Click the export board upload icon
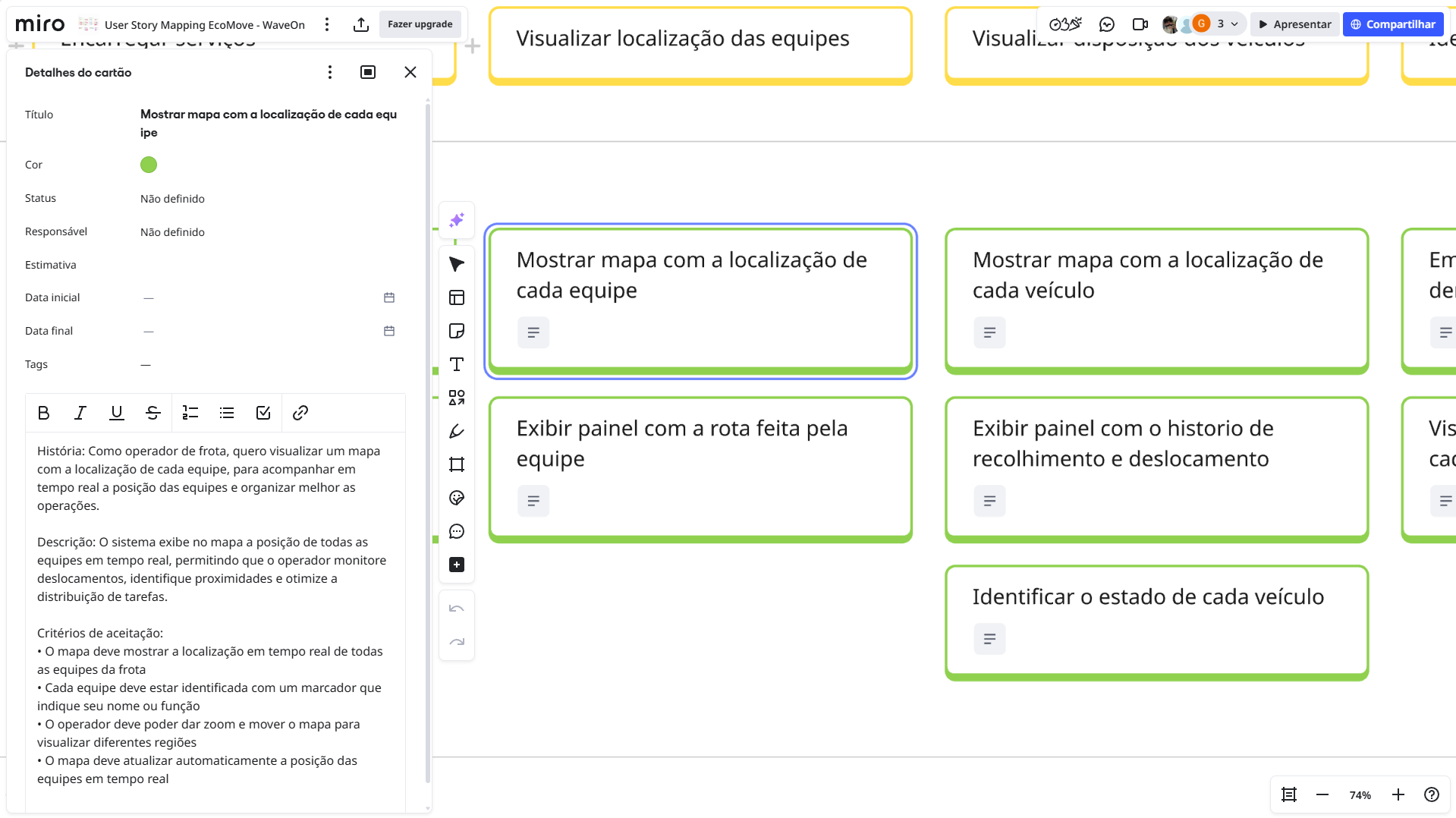Screen dimensions: 1456x818 (x=361, y=24)
